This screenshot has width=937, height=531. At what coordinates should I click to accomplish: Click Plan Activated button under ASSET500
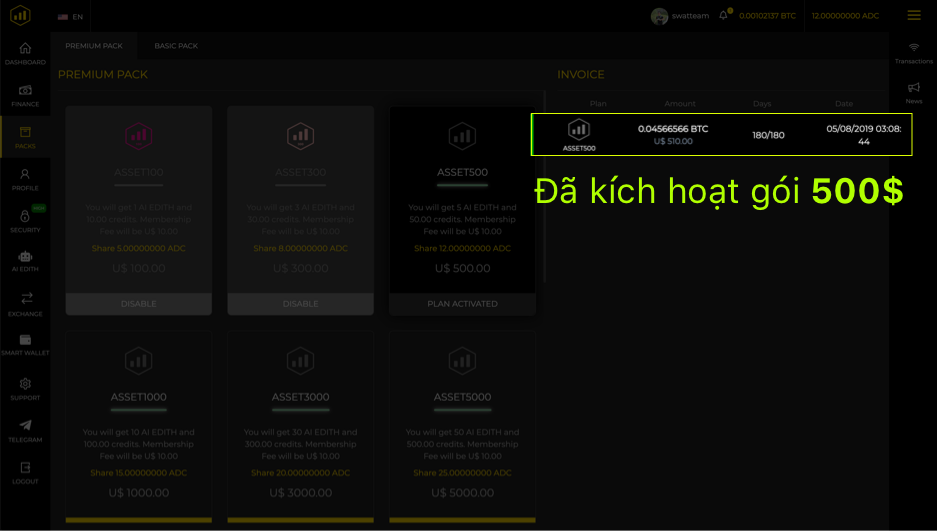pos(463,303)
